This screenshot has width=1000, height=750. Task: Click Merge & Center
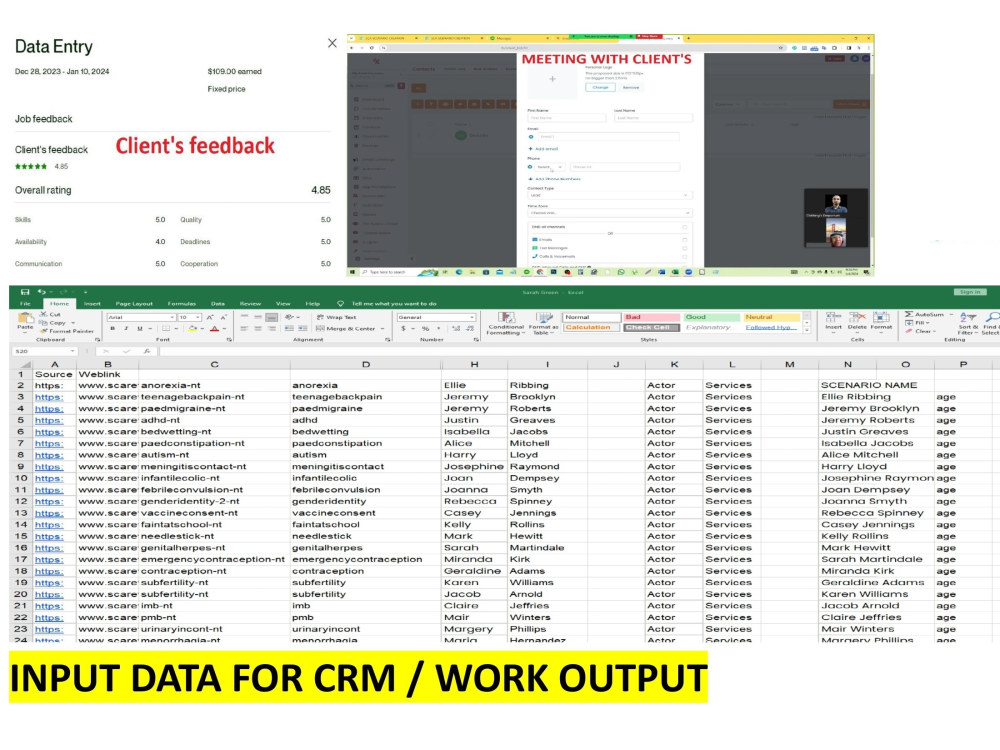[345, 328]
